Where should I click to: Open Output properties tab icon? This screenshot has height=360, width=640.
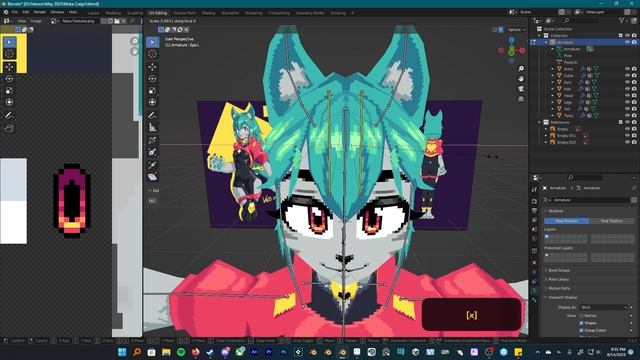pyautogui.click(x=534, y=211)
